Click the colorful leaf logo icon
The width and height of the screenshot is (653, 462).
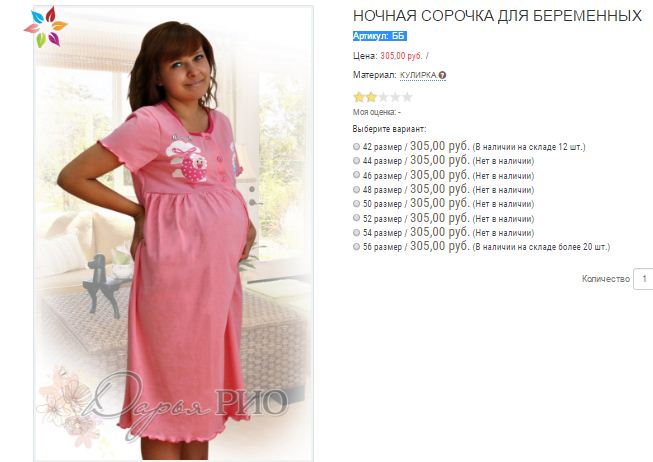pyautogui.click(x=45, y=27)
